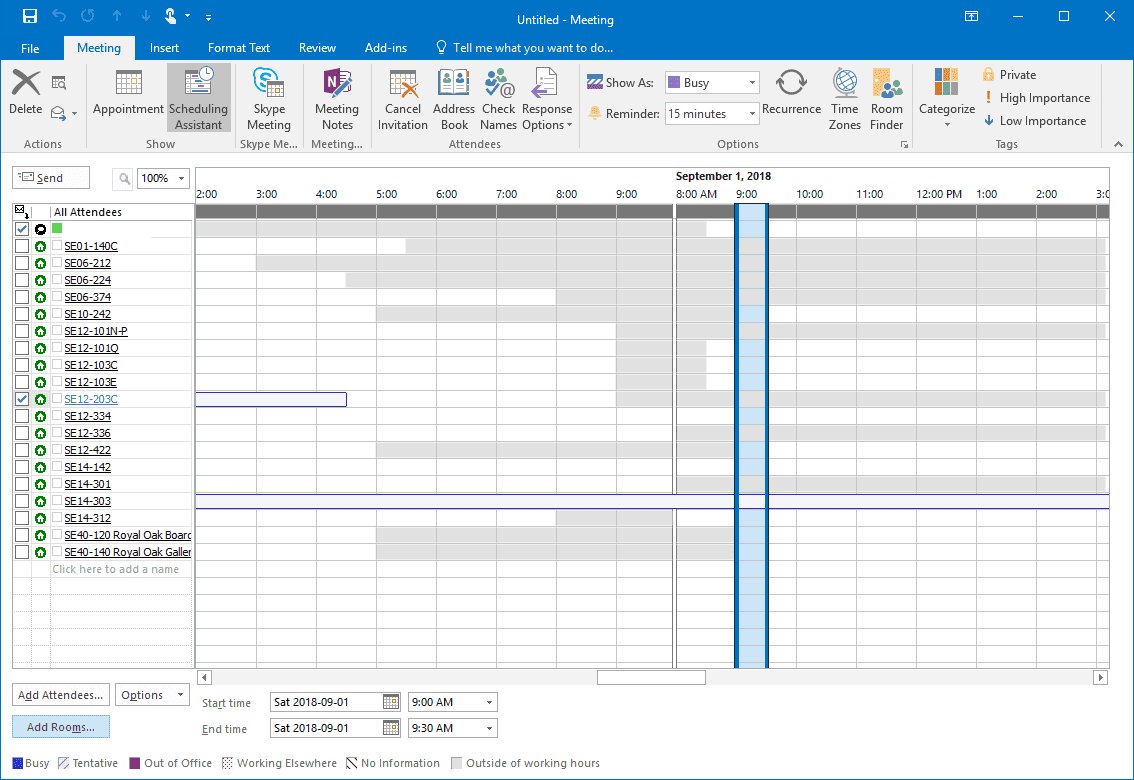Check SE40-120 Royal Oak Board room box
The image size is (1134, 780).
click(22, 535)
